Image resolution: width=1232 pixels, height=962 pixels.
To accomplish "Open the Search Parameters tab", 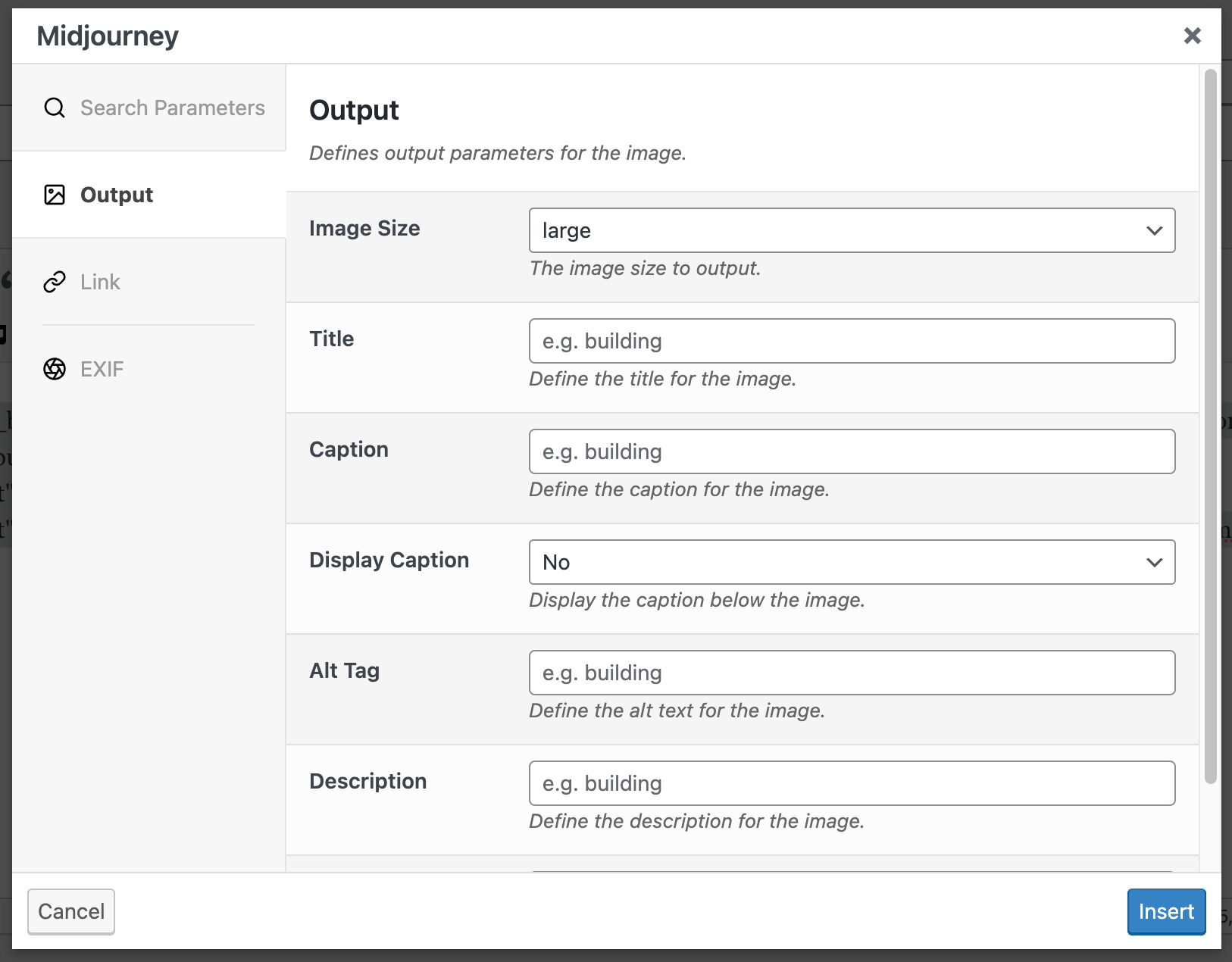I will tap(149, 108).
